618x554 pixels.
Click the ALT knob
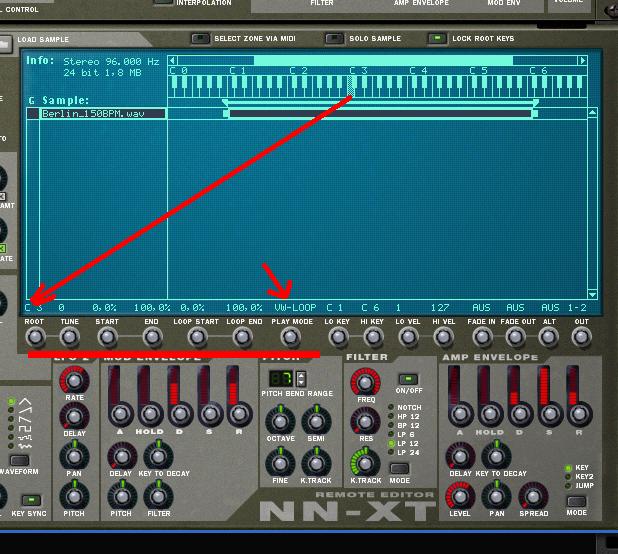548,337
